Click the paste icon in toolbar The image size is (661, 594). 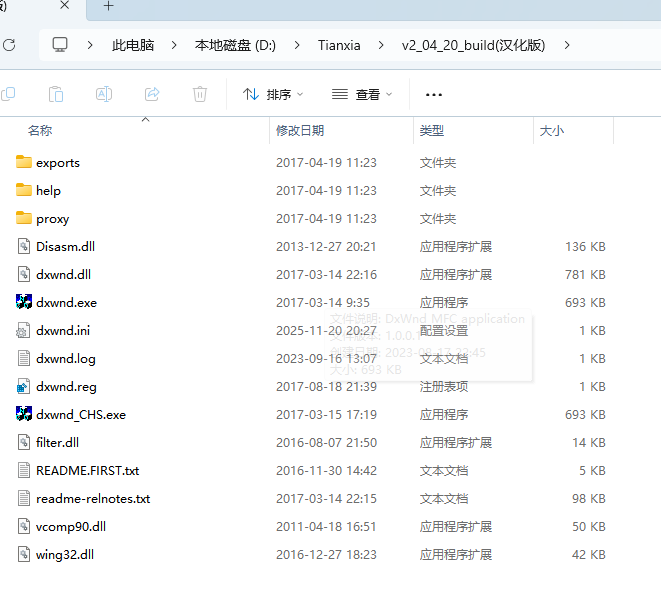pos(56,94)
